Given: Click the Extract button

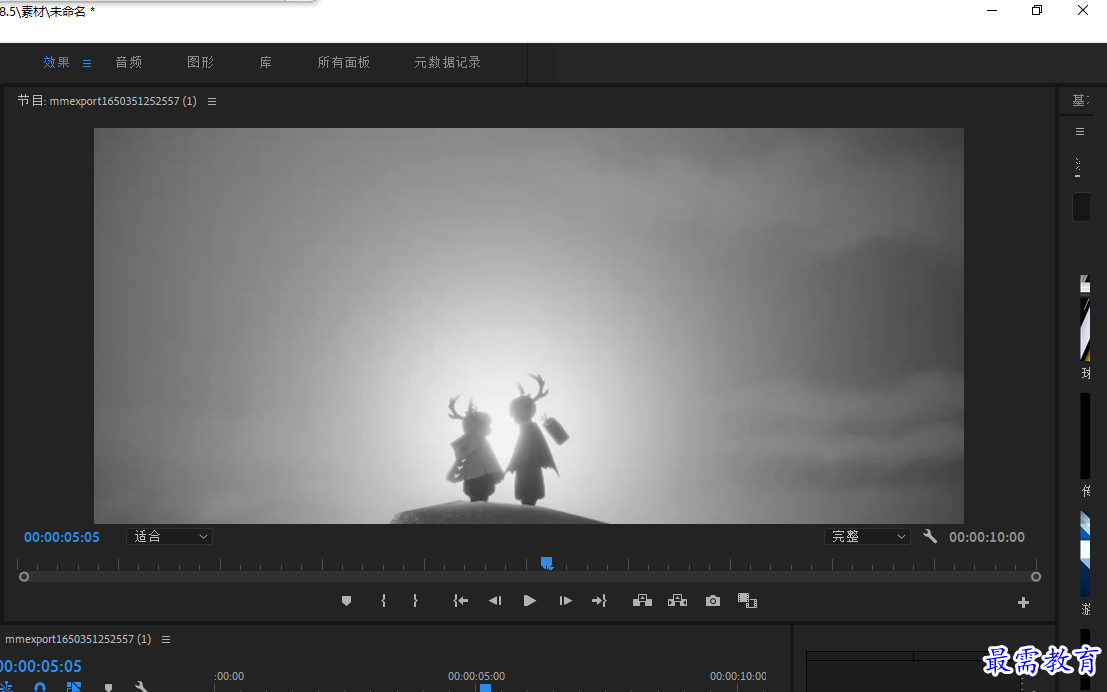Looking at the screenshot, I should coord(677,601).
